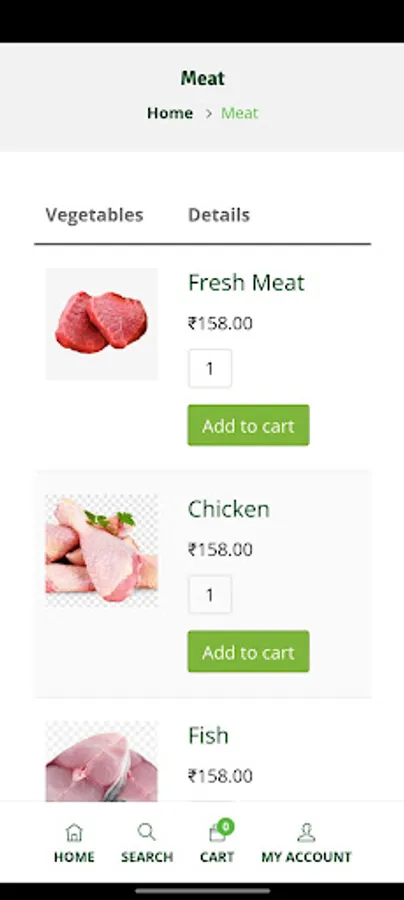Screen dimensions: 404x900
Task: Open the CART bag icon
Action: (x=218, y=832)
